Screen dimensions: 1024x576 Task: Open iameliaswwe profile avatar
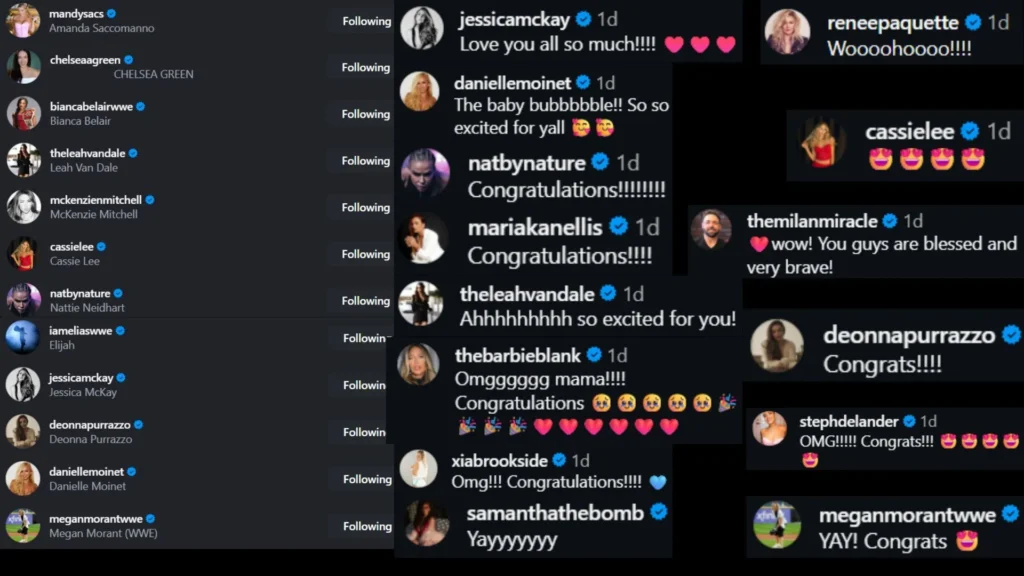pyautogui.click(x=23, y=338)
